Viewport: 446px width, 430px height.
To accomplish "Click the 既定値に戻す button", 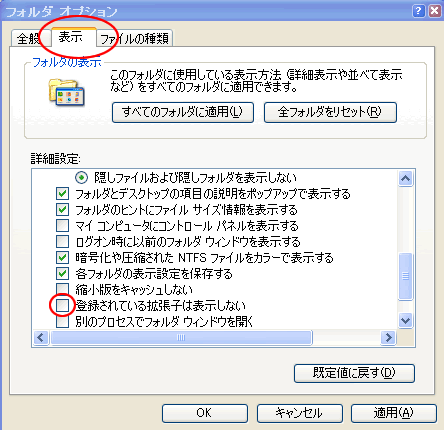I will (x=354, y=373).
